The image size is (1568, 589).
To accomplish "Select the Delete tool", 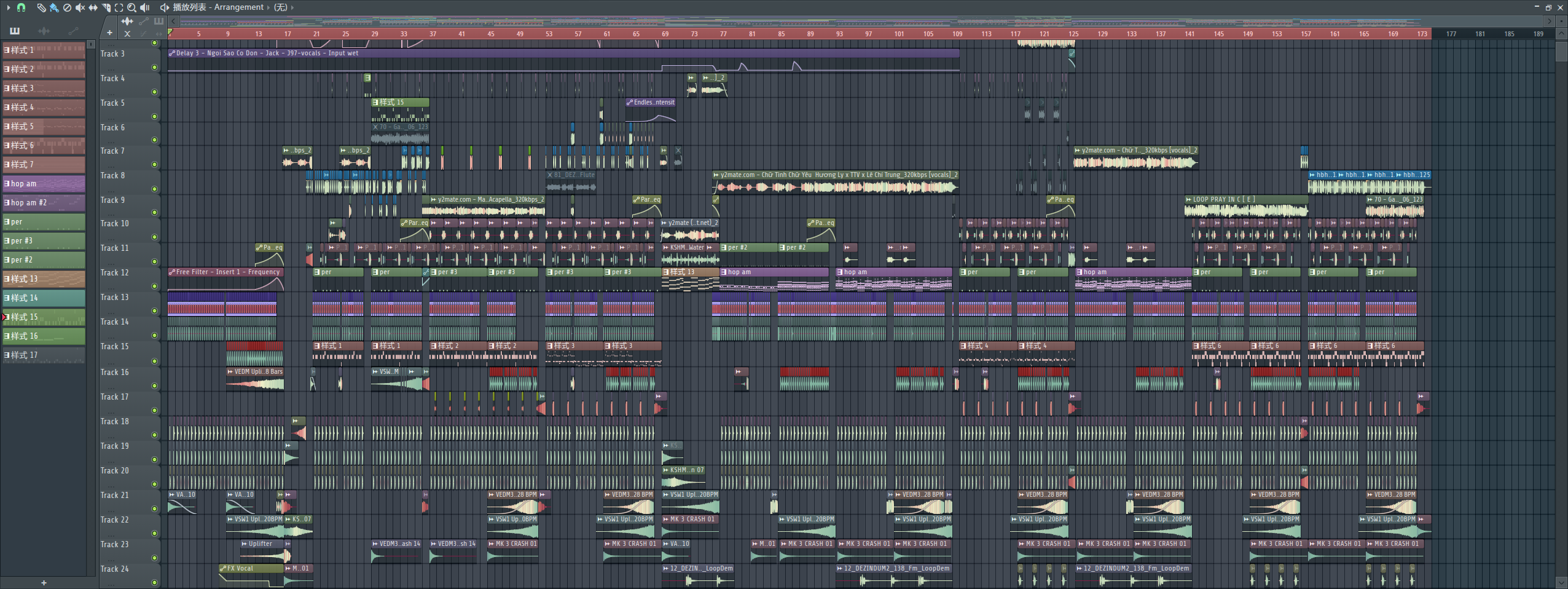I will click(67, 7).
